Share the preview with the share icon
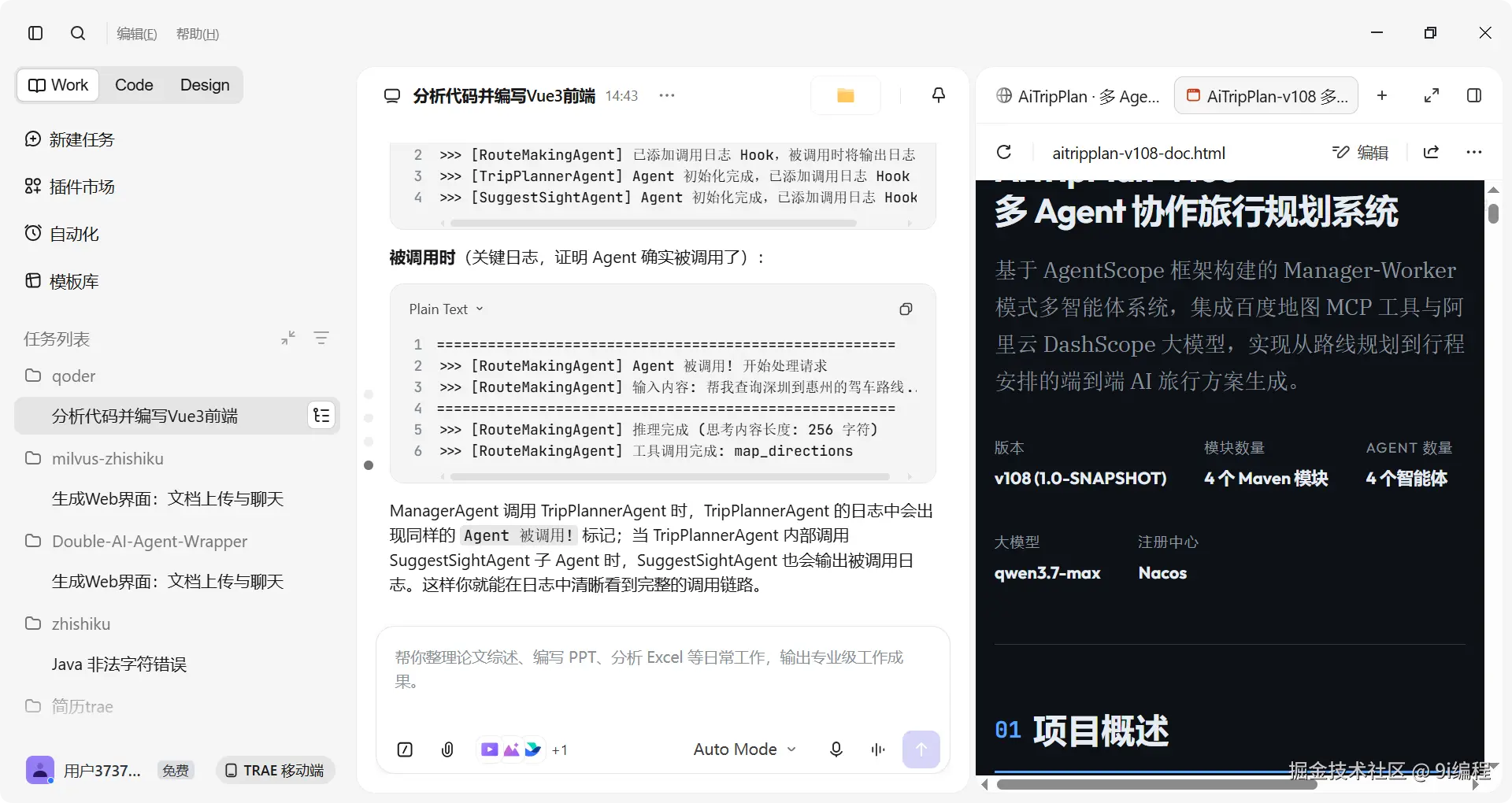This screenshot has height=803, width=1512. tap(1432, 152)
